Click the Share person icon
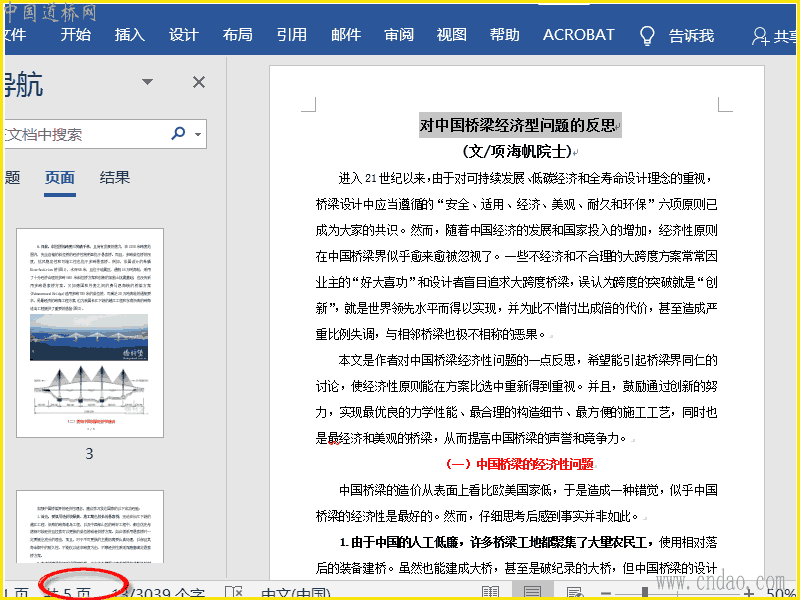 pos(760,36)
